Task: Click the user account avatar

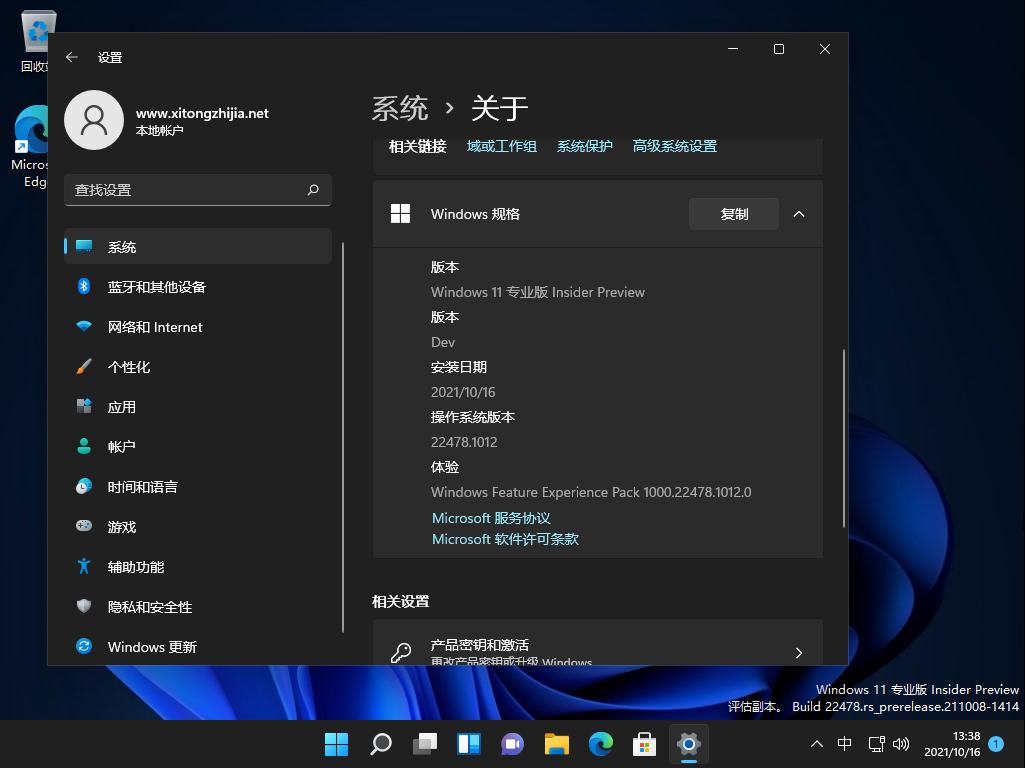Action: 94,120
